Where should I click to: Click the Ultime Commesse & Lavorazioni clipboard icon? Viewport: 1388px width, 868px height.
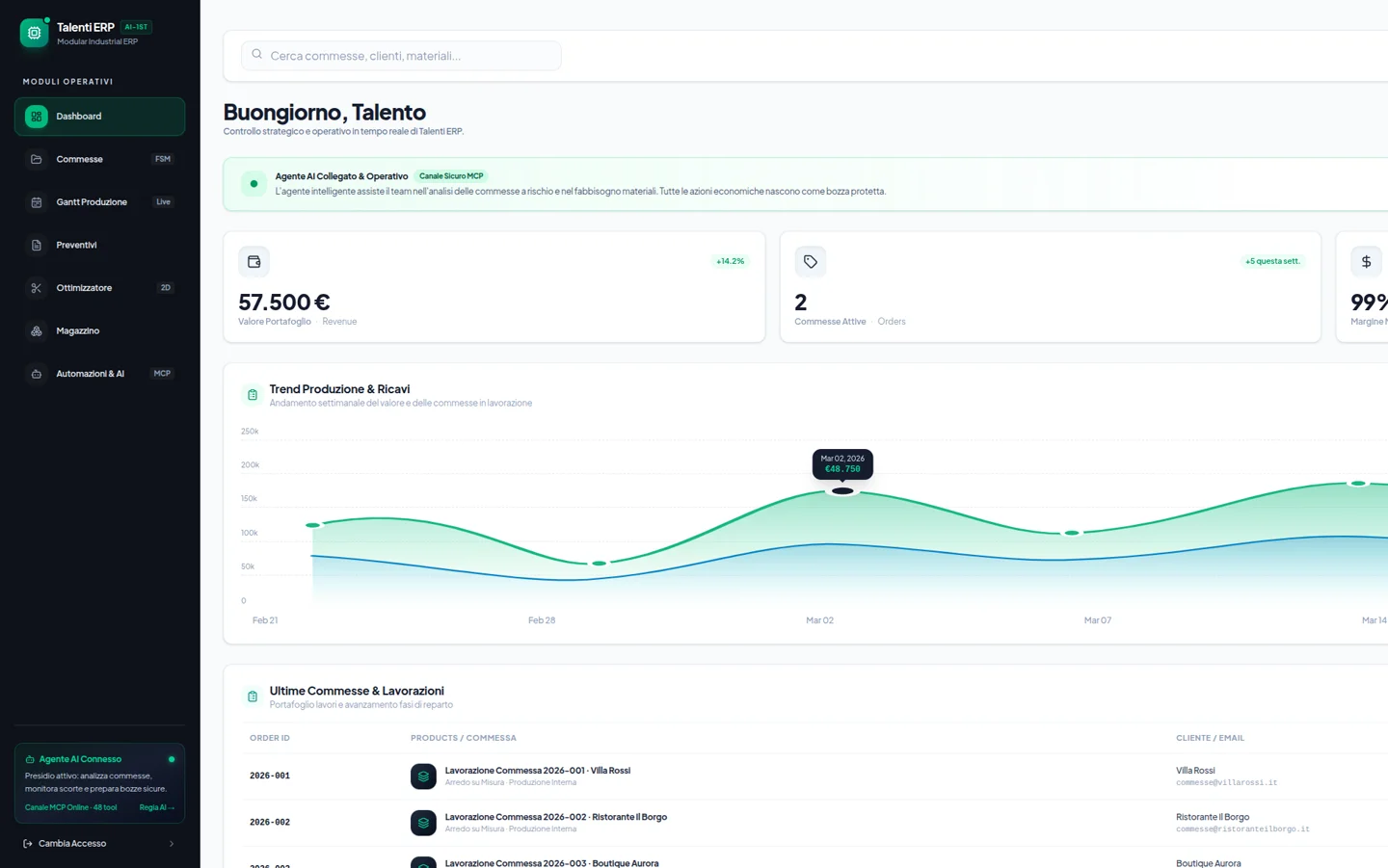point(253,697)
